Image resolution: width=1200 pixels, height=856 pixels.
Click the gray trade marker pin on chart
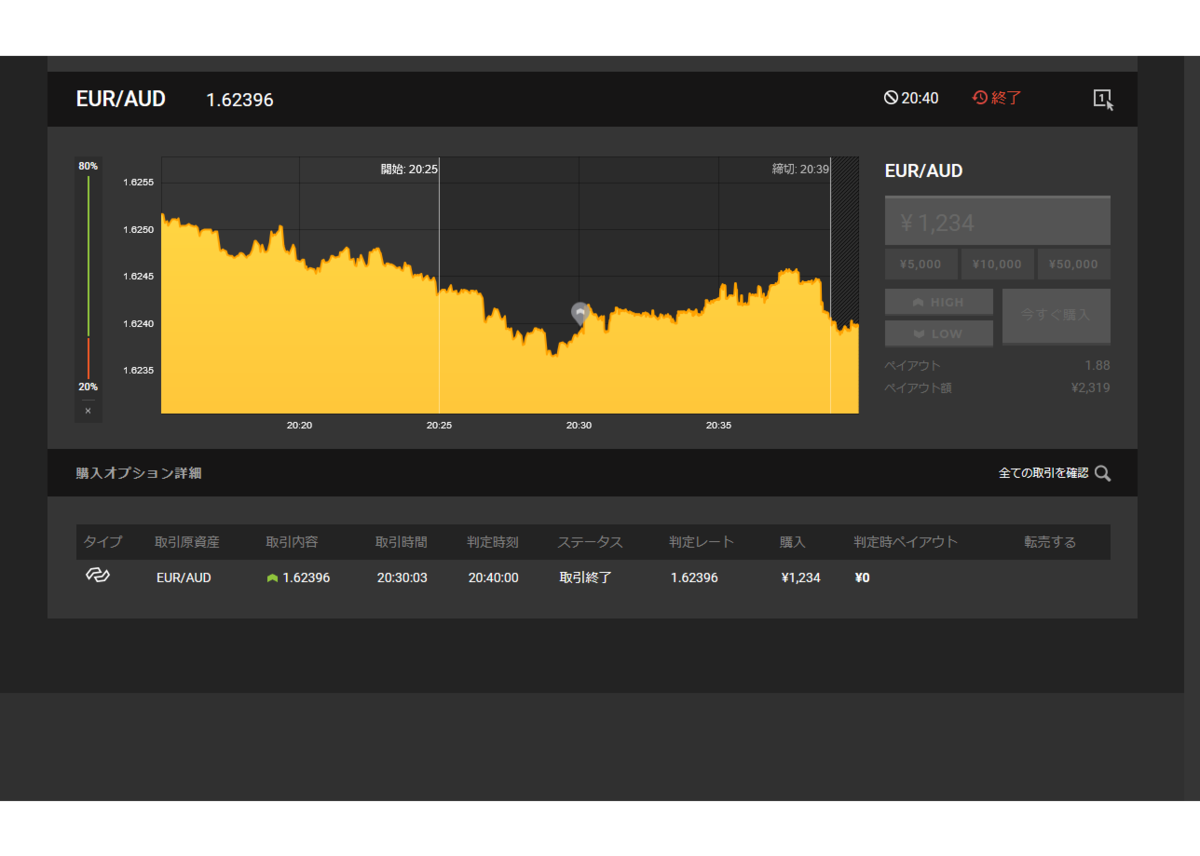coord(580,314)
